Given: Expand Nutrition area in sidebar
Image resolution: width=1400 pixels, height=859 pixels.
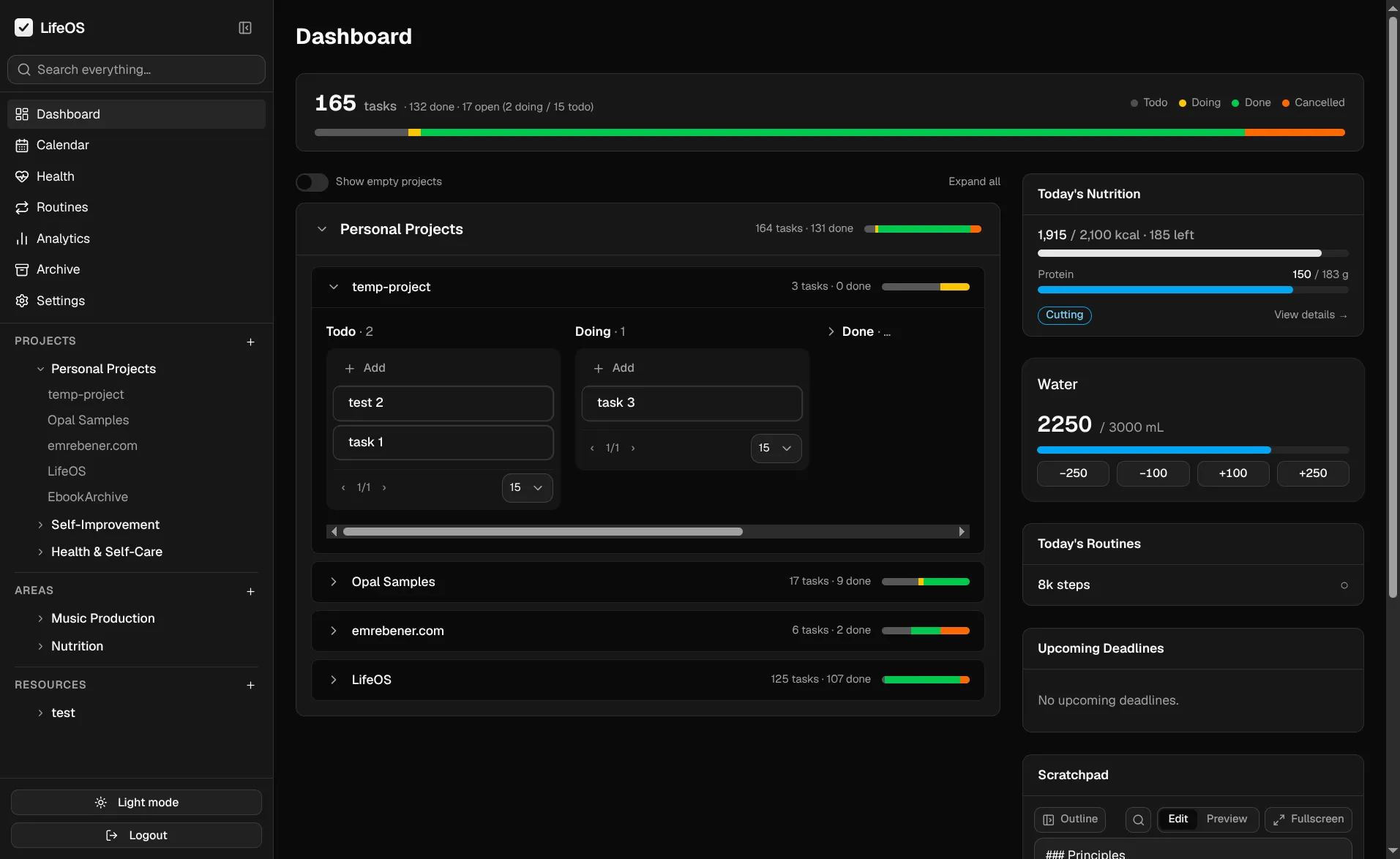Looking at the screenshot, I should coord(40,646).
